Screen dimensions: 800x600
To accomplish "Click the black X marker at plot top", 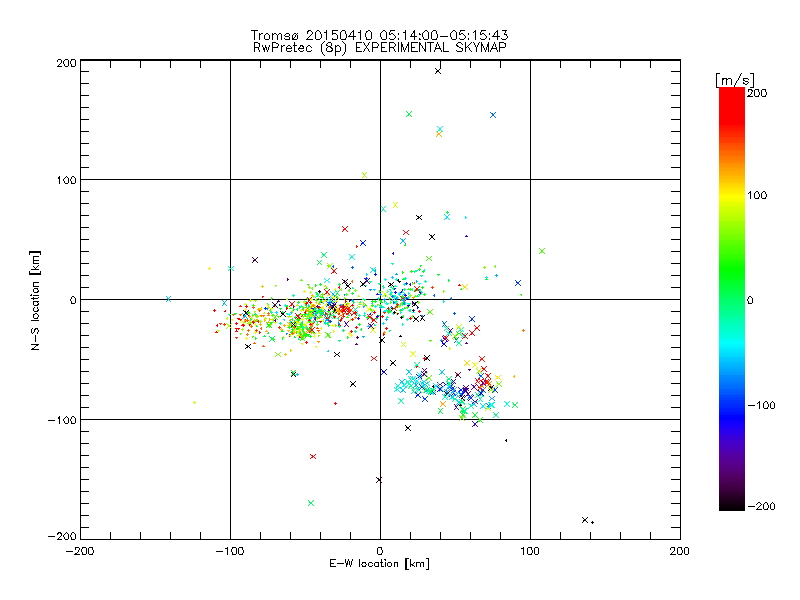I will coord(438,71).
